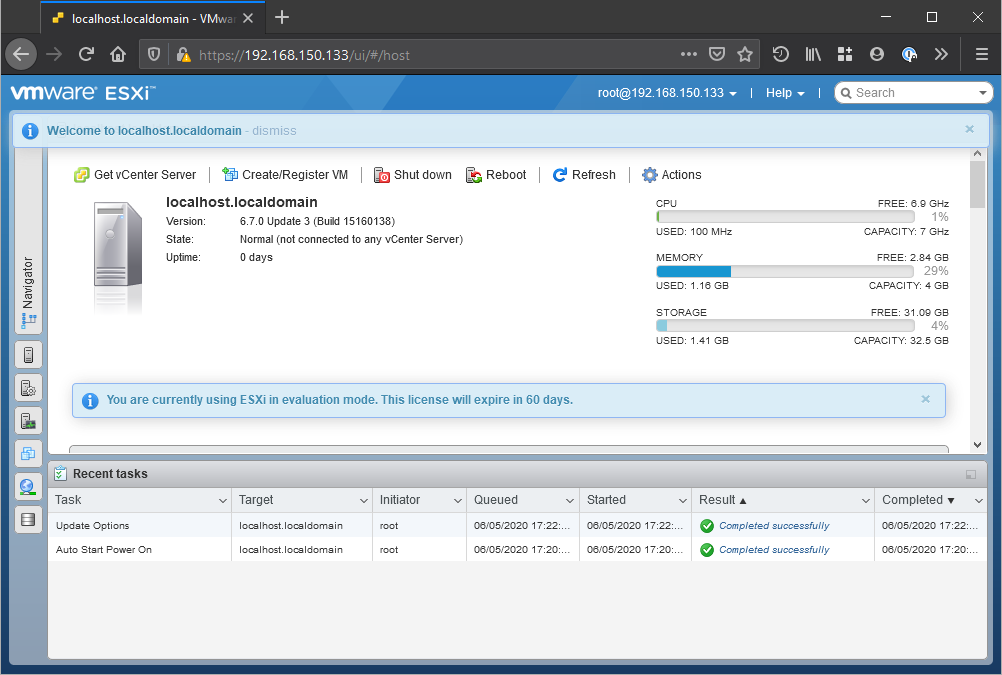This screenshot has height=675, width=1002.
Task: Open the Storage icon in left sidebar
Action: tap(28, 520)
